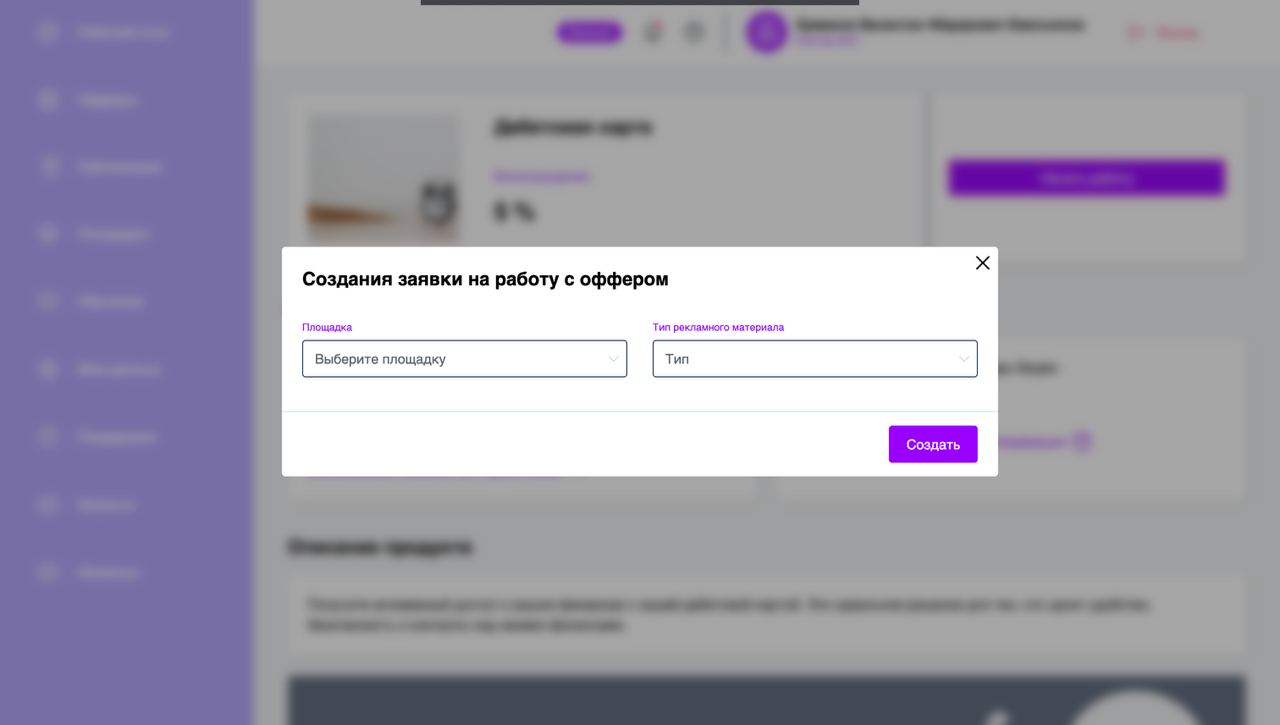The height and width of the screenshot is (725, 1280).
Task: Click the user name text in header
Action: click(x=939, y=24)
